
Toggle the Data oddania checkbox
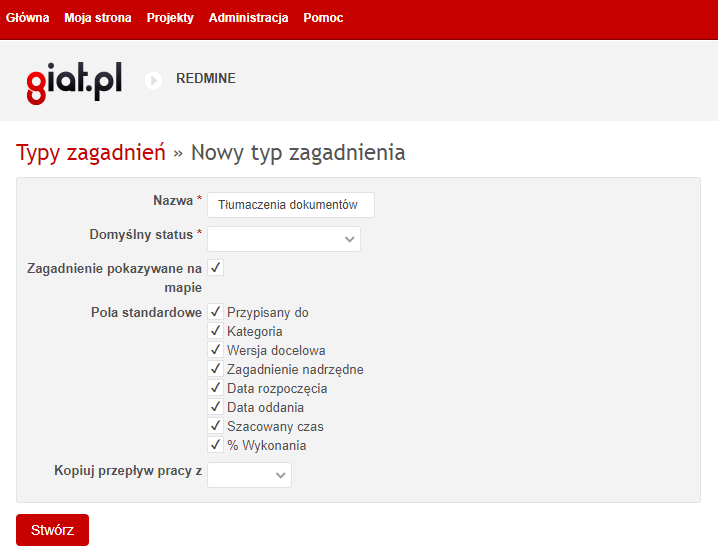pyautogui.click(x=216, y=407)
